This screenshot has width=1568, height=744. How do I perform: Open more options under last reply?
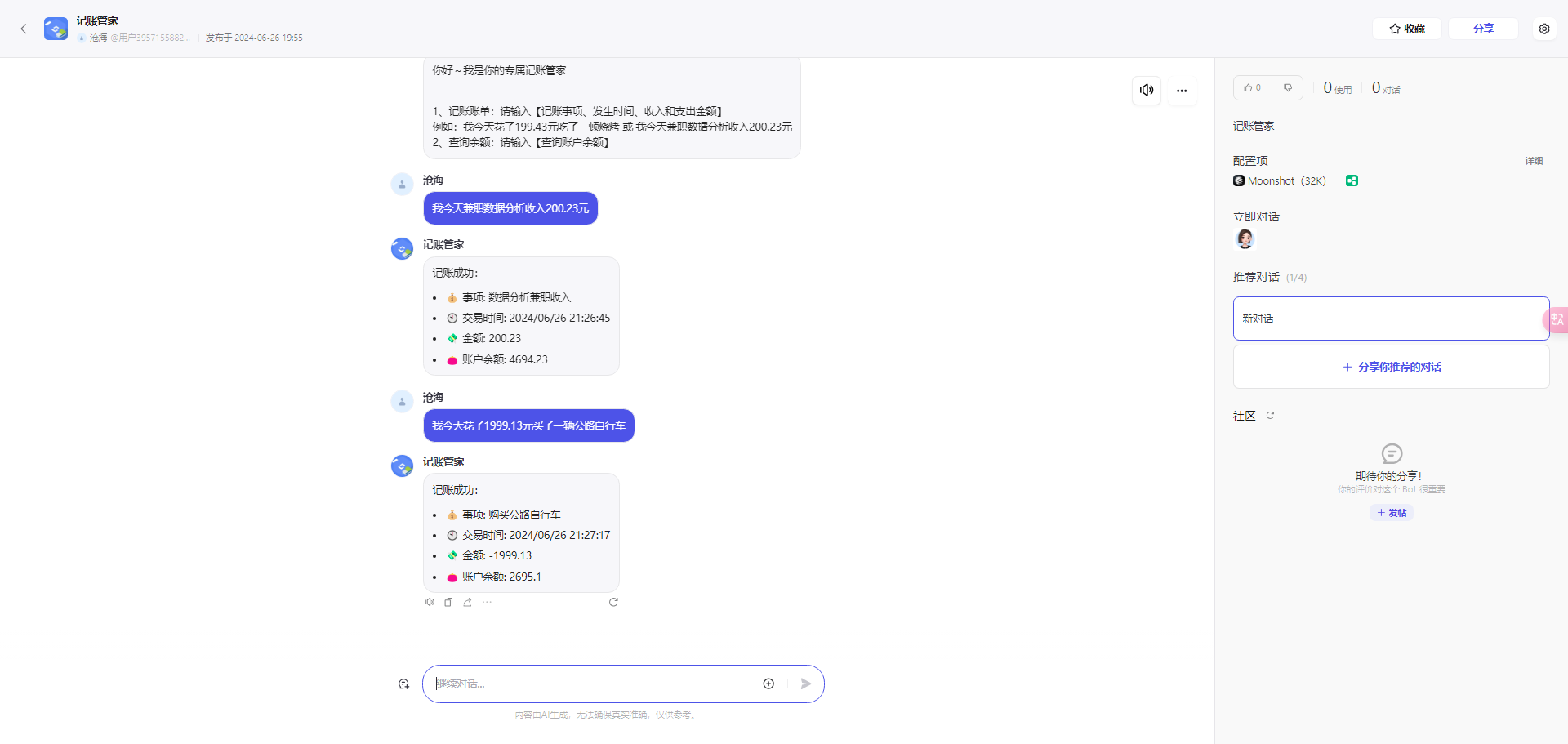pos(487,602)
